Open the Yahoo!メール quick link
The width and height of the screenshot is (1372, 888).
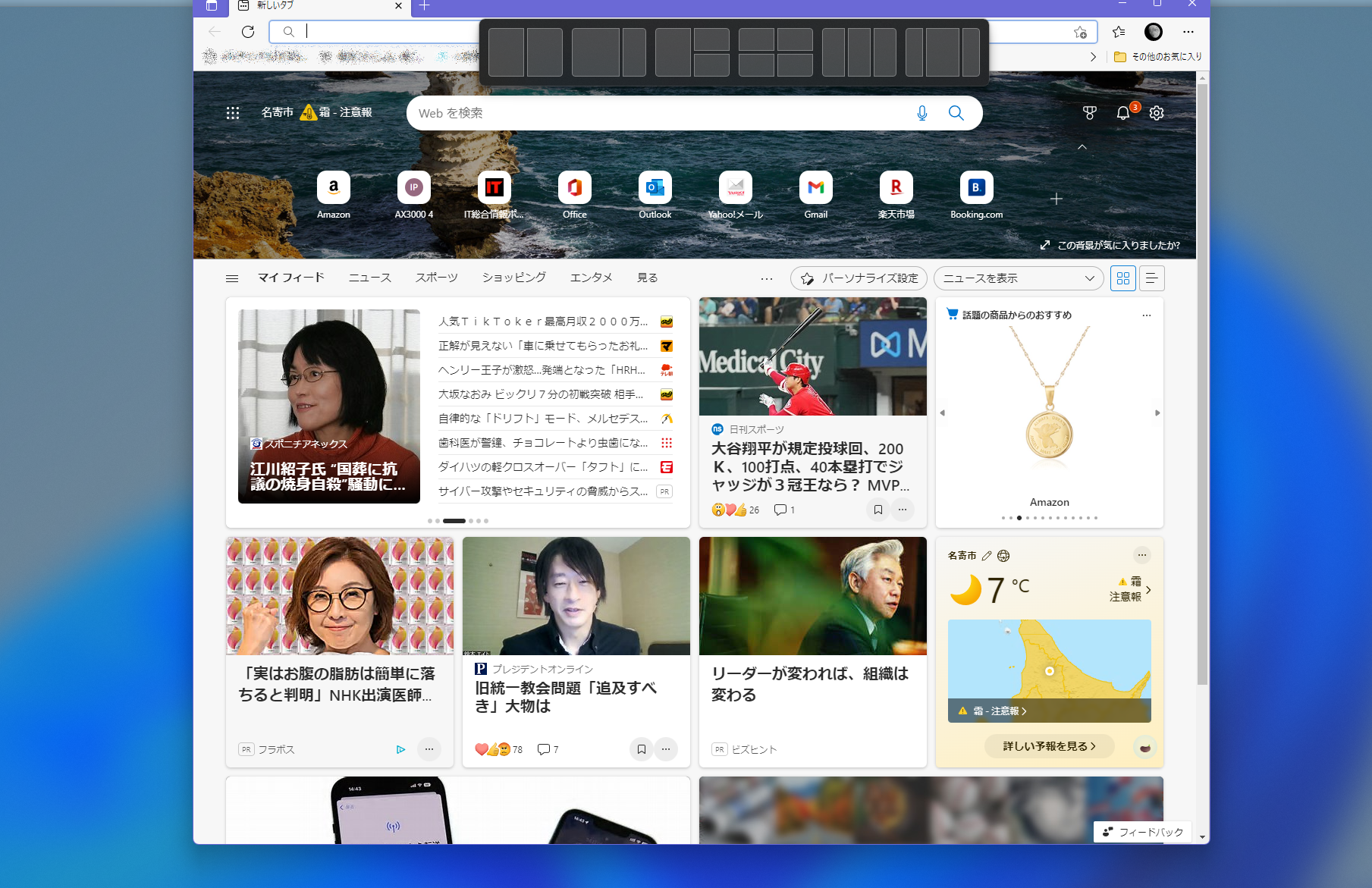point(736,195)
